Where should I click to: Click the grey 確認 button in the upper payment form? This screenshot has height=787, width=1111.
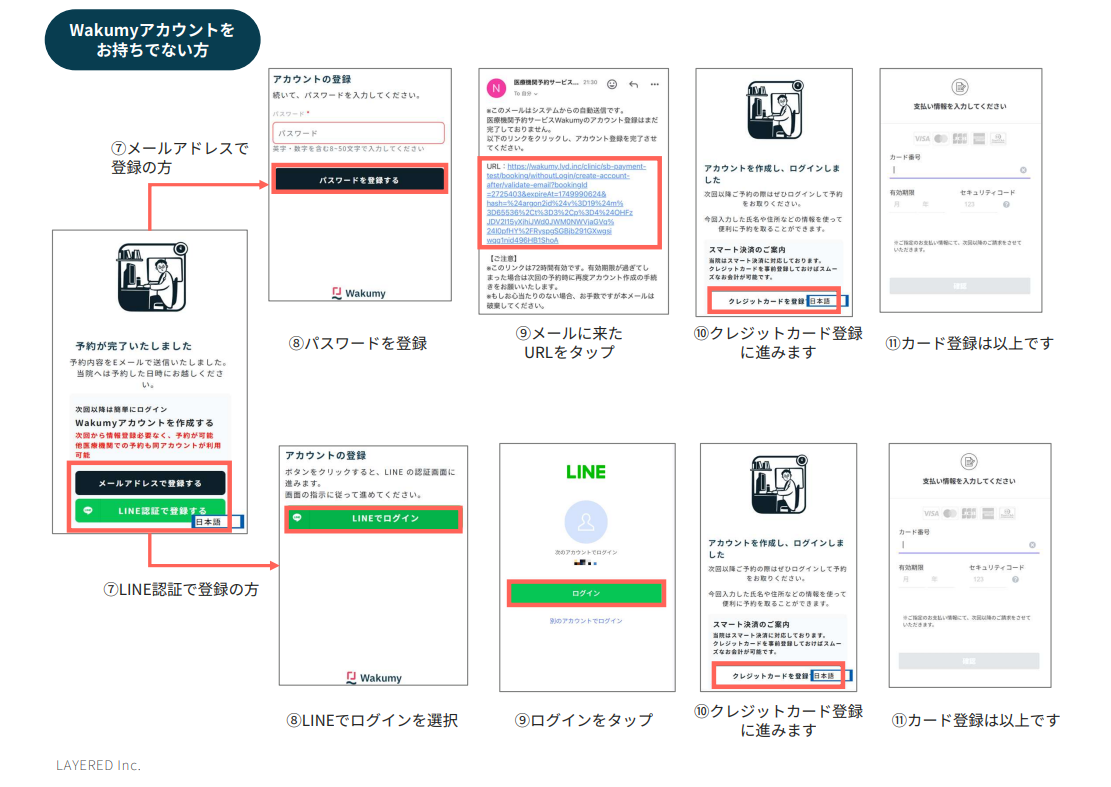960,285
